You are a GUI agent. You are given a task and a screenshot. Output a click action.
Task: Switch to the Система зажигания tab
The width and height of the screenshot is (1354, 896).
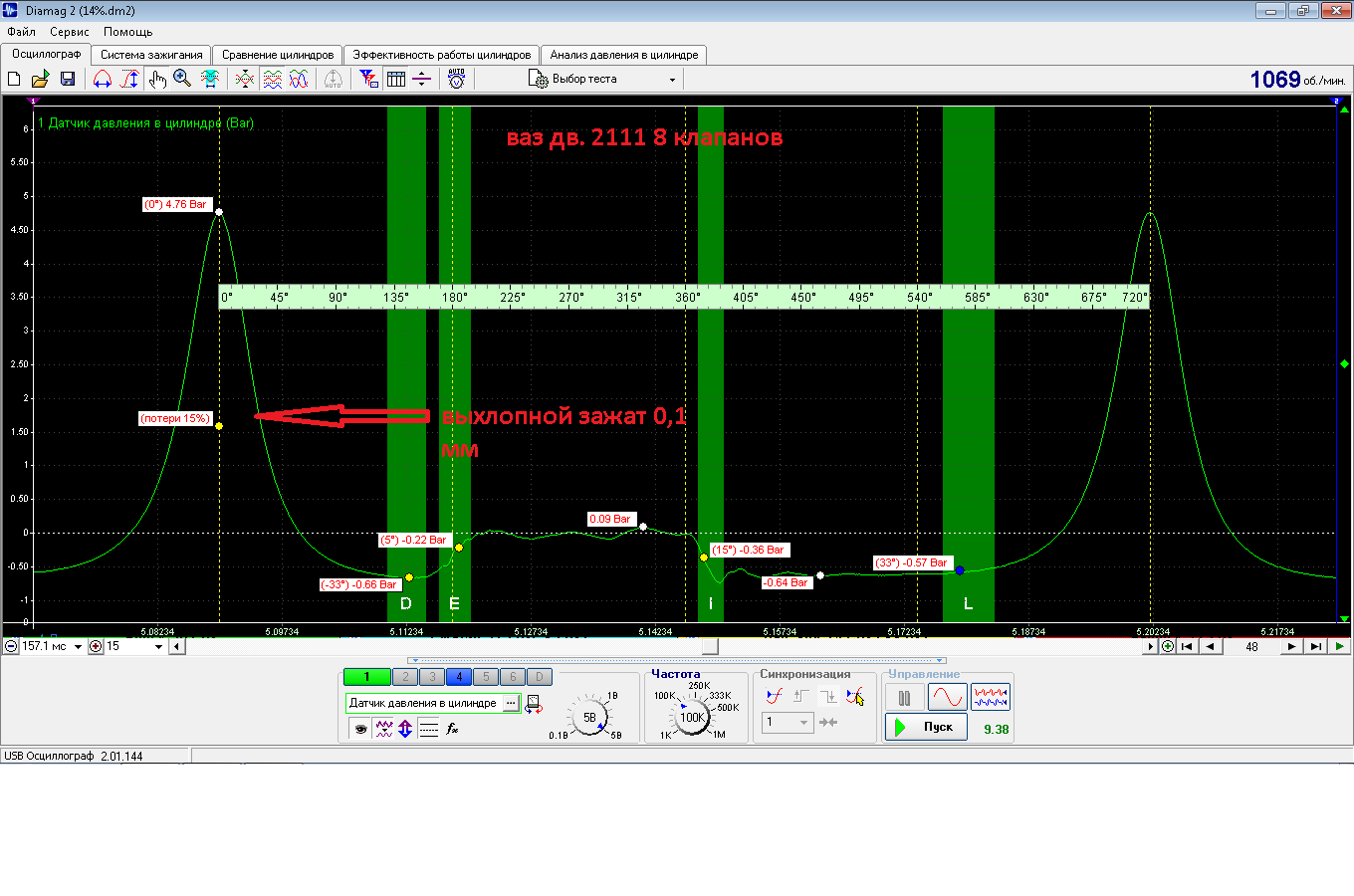151,55
